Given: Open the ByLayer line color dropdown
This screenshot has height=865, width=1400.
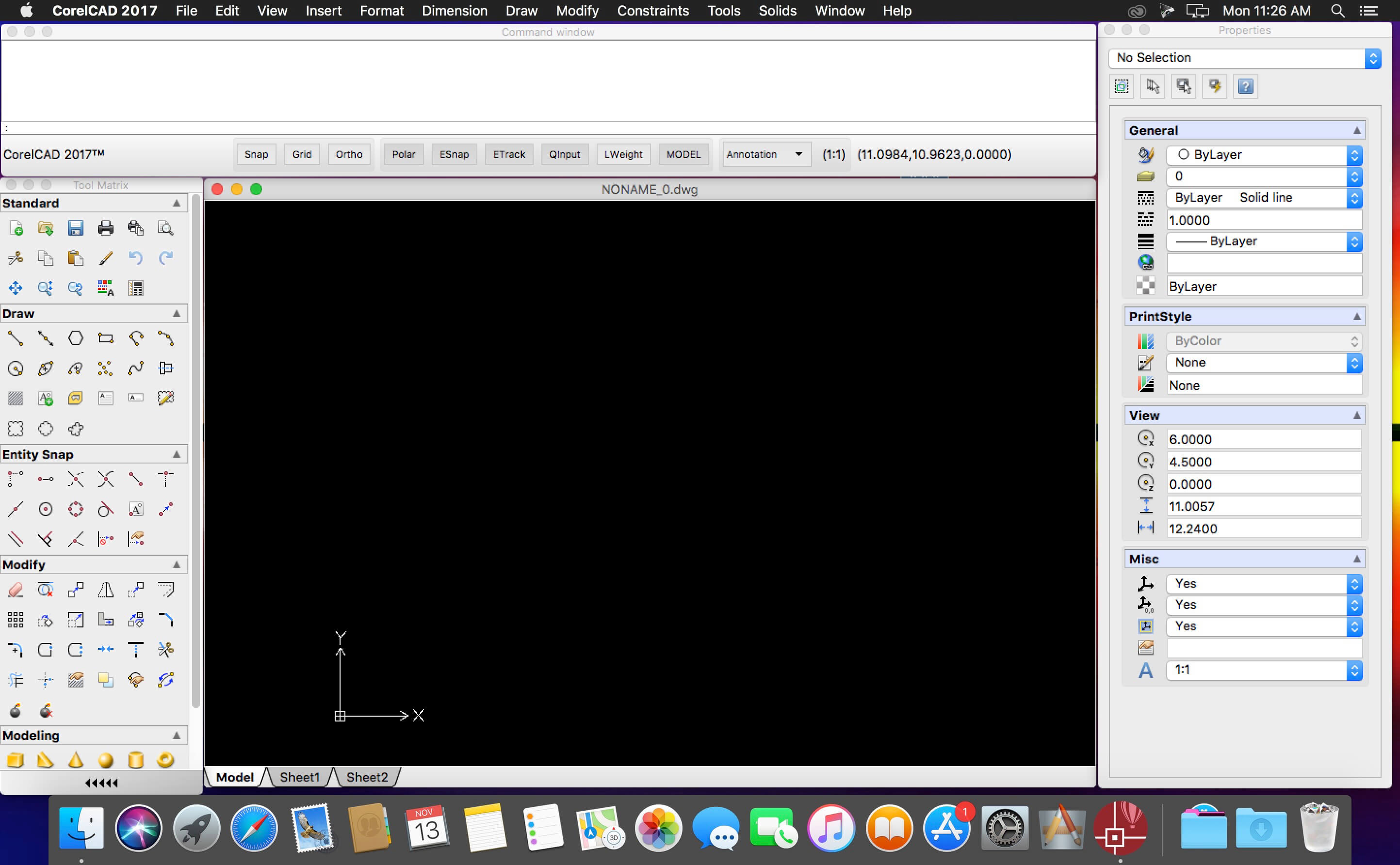Looking at the screenshot, I should tap(1264, 155).
